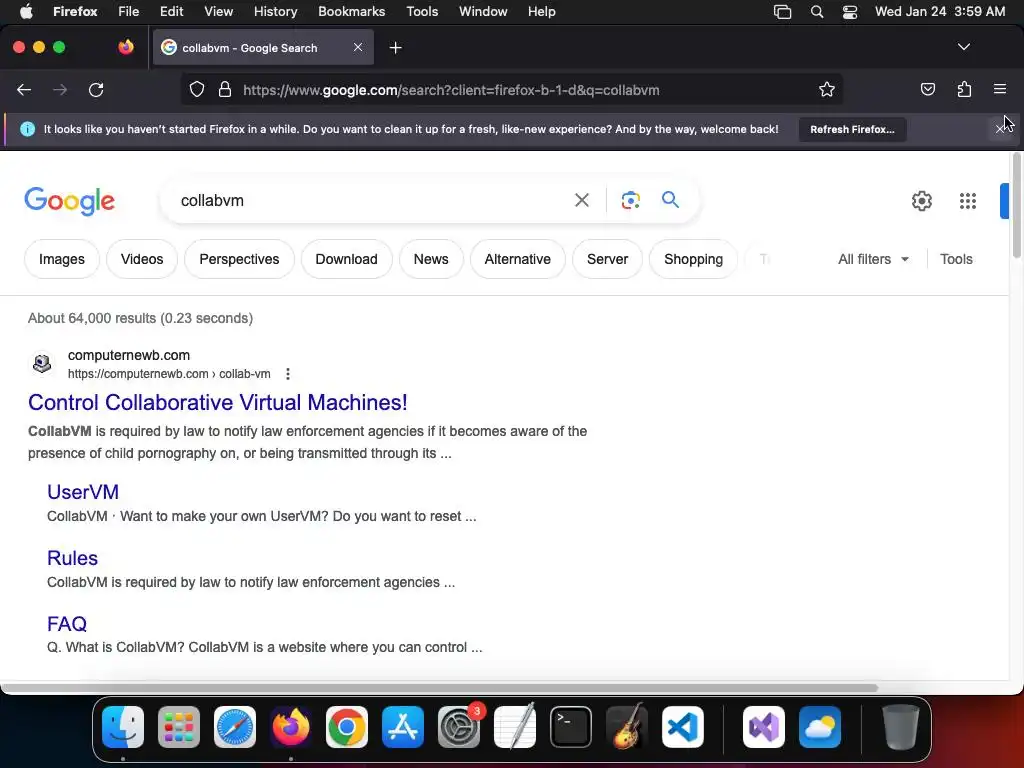Open Control Collaborative Virtual Machines result
The width and height of the screenshot is (1024, 768).
217,402
